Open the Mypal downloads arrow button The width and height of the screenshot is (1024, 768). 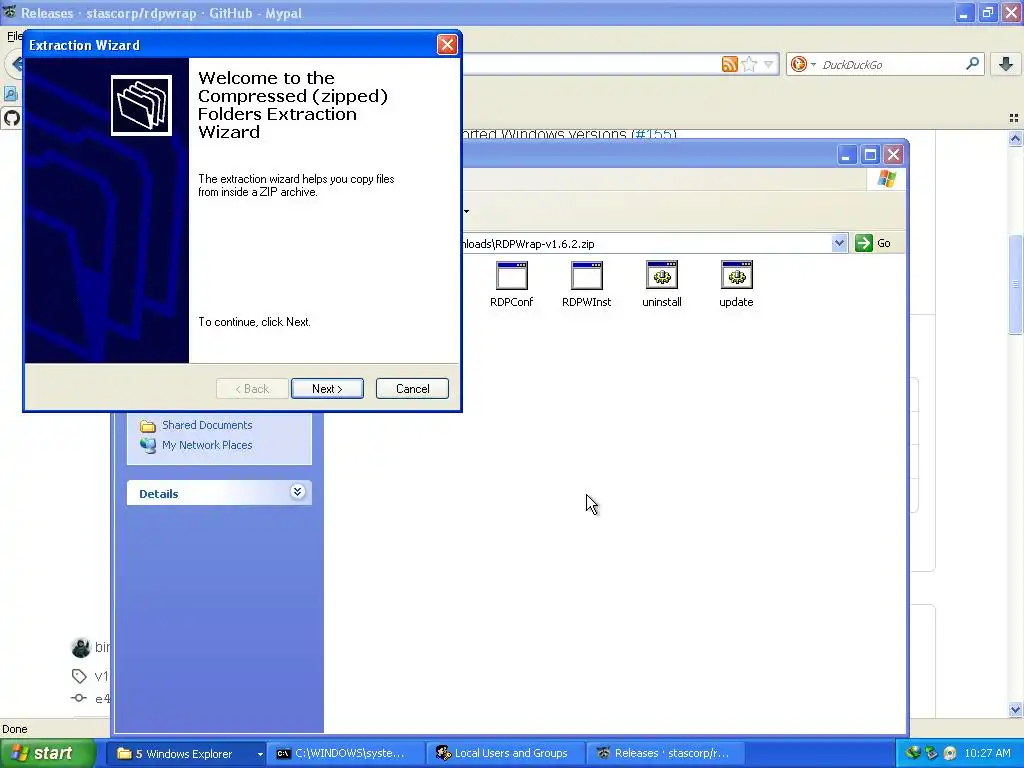(1006, 64)
